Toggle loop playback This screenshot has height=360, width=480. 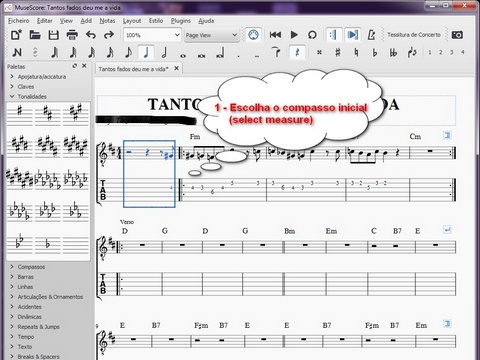tap(312, 35)
